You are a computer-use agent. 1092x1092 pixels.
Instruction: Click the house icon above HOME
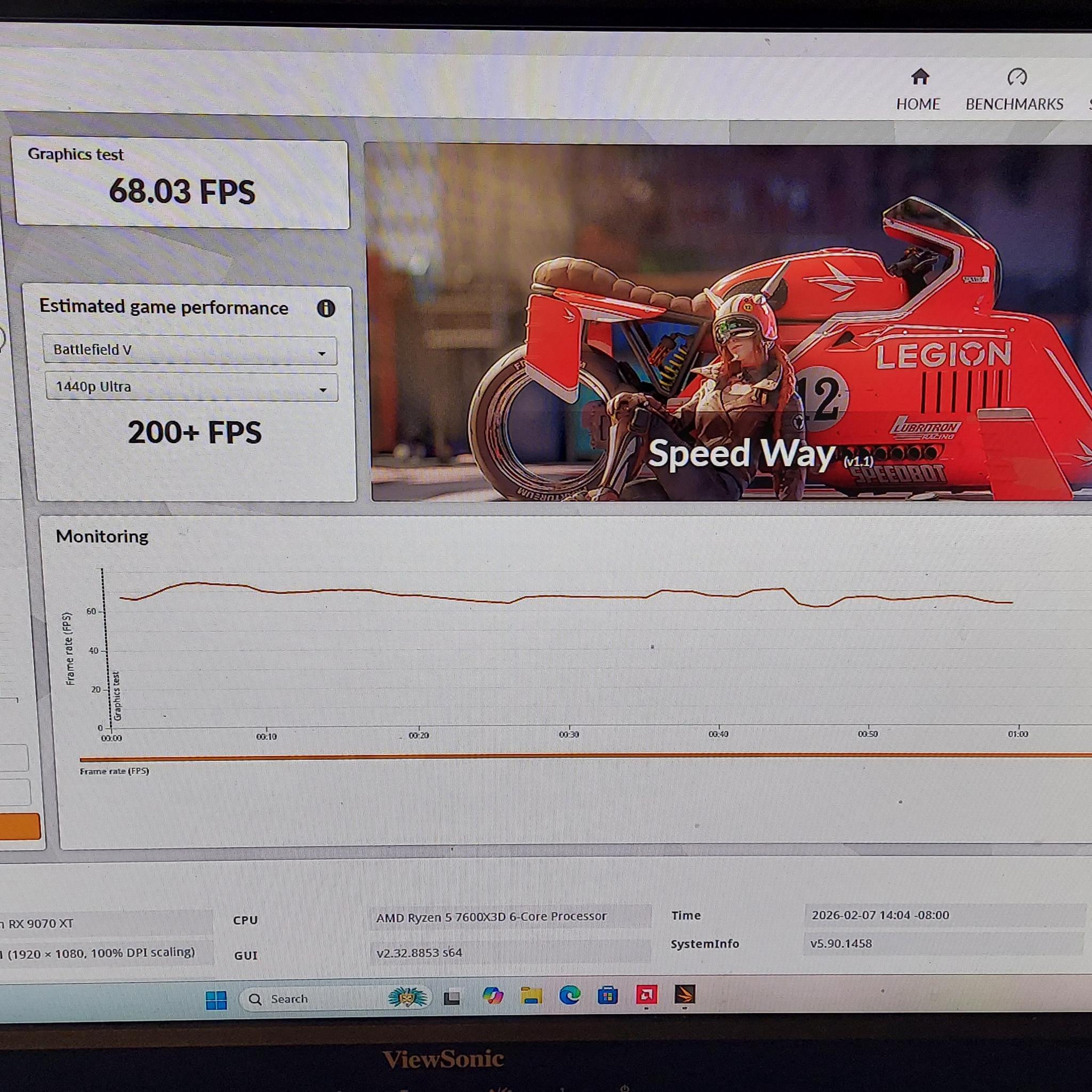point(920,76)
